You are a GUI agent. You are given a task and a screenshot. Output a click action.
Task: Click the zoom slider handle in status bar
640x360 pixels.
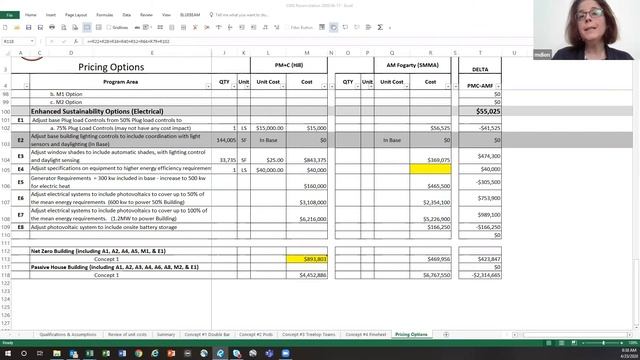pyautogui.click(x=604, y=343)
